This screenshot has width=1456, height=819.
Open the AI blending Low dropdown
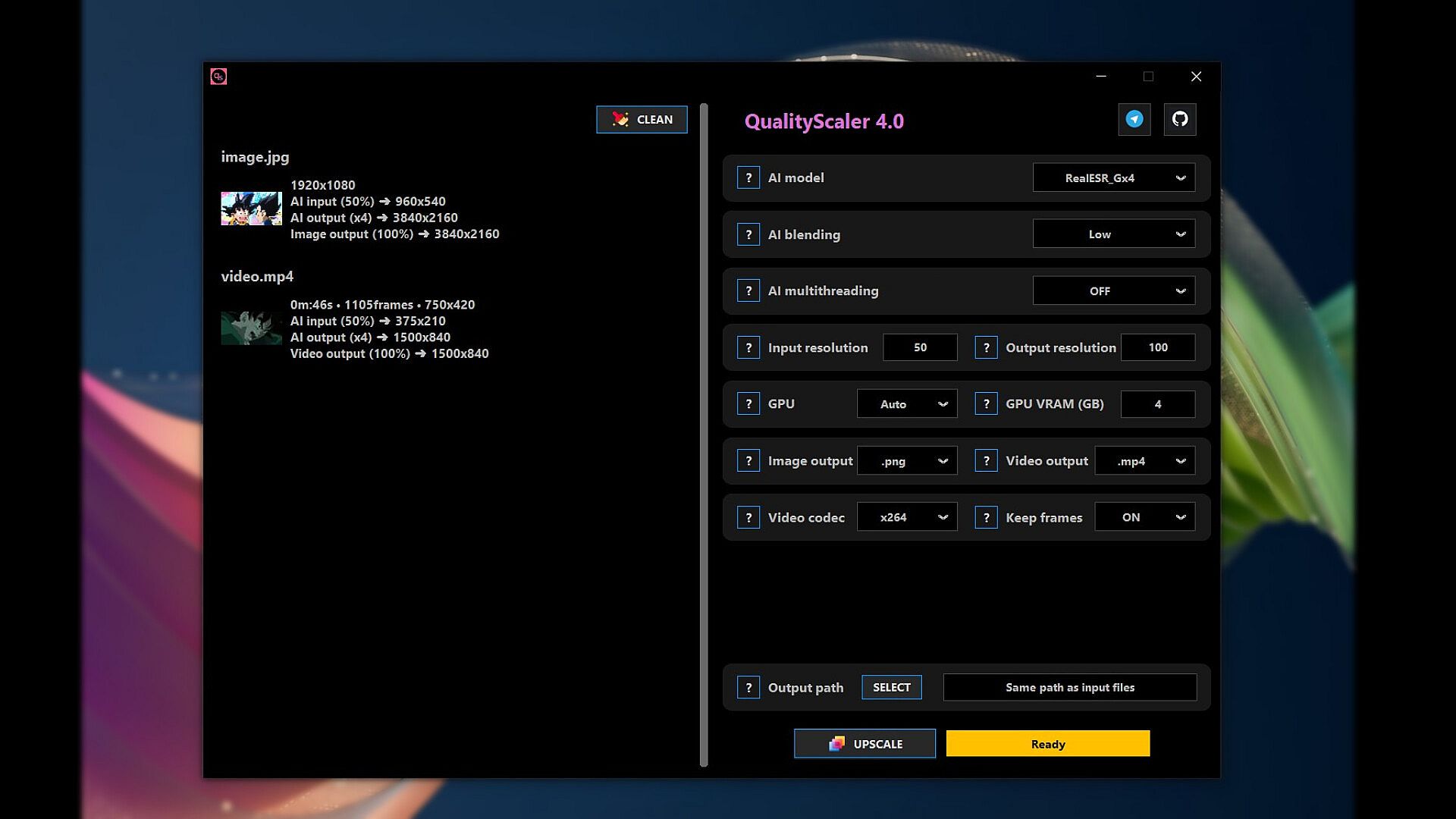pyautogui.click(x=1113, y=234)
